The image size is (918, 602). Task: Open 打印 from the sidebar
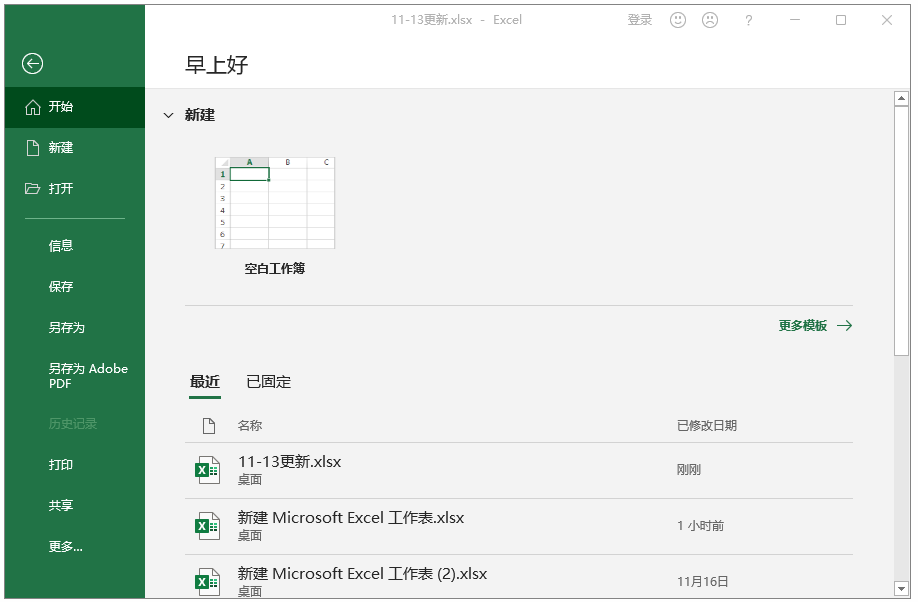pos(61,464)
